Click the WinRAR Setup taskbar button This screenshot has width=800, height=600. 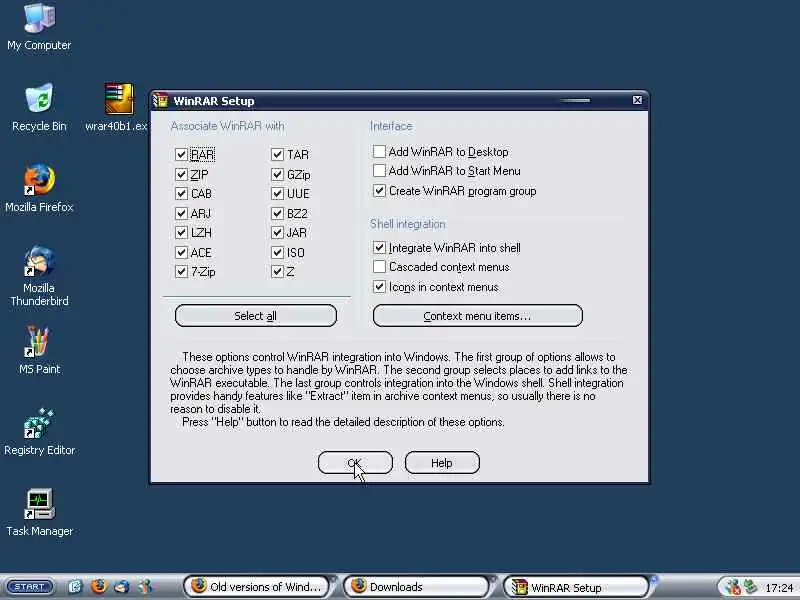[x=577, y=587]
